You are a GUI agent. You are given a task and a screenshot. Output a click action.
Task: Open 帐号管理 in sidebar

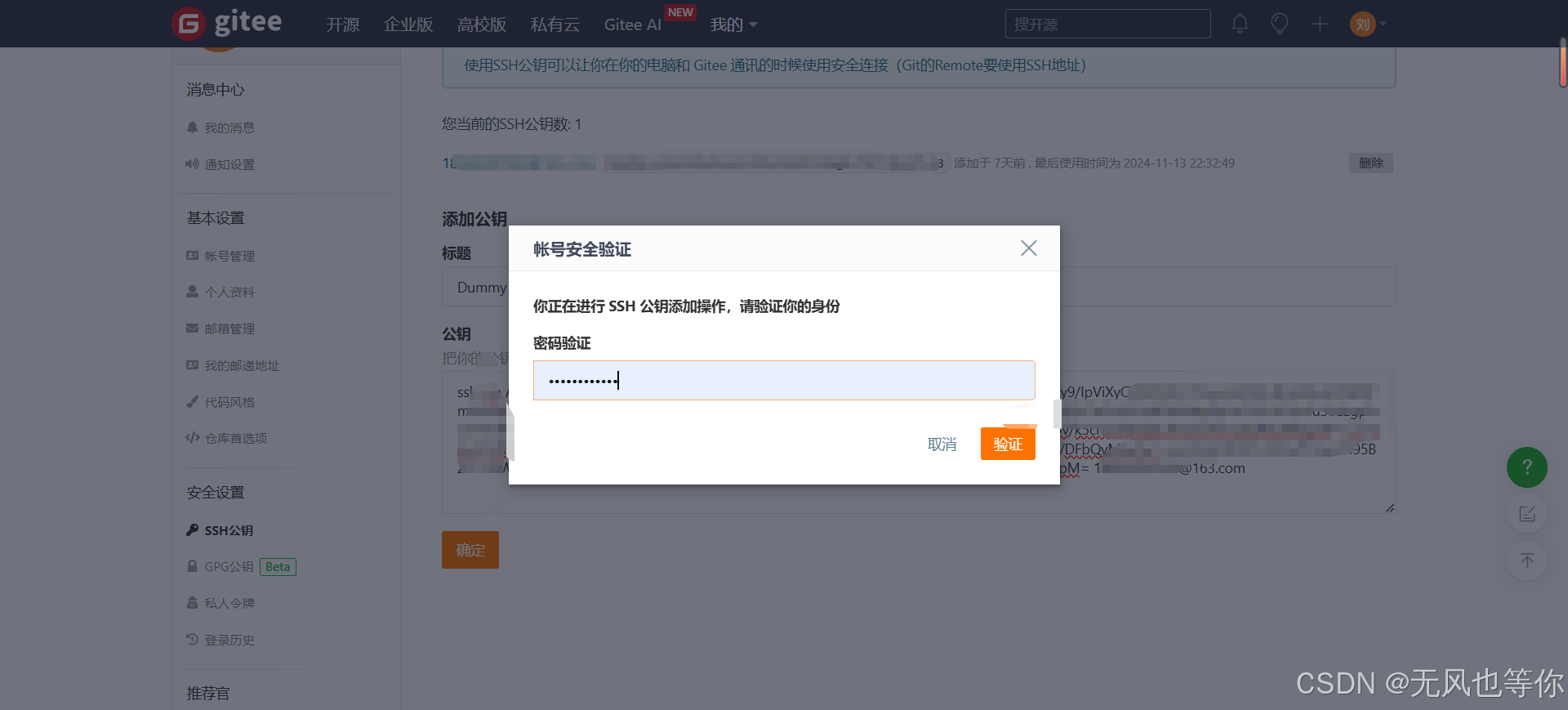(x=220, y=256)
